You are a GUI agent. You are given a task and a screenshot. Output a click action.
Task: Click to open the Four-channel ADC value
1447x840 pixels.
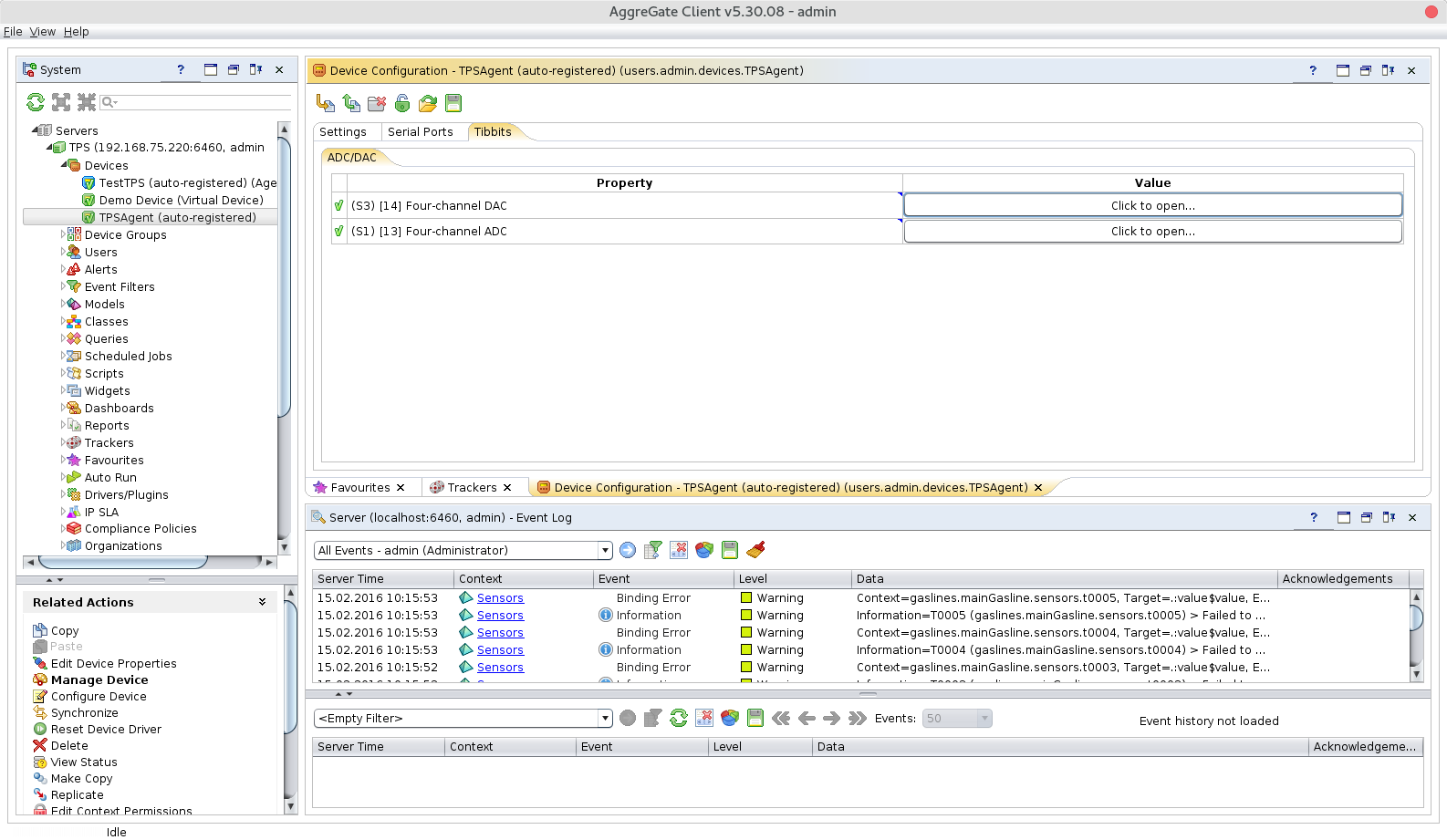pos(1153,231)
